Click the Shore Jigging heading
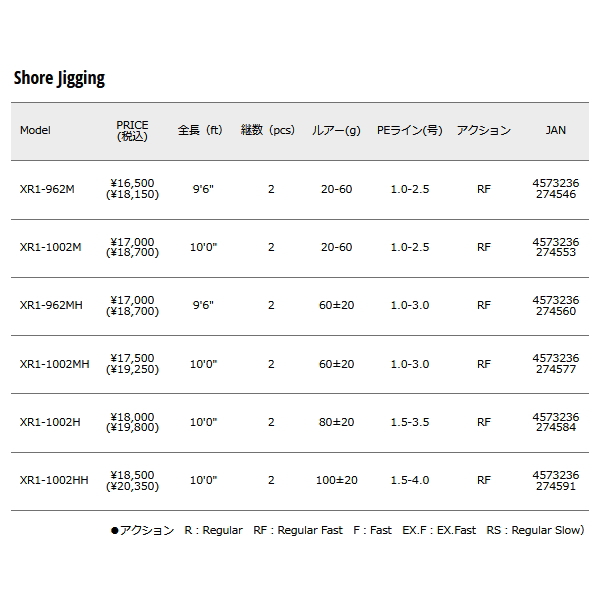This screenshot has width=600, height=600. (59, 78)
